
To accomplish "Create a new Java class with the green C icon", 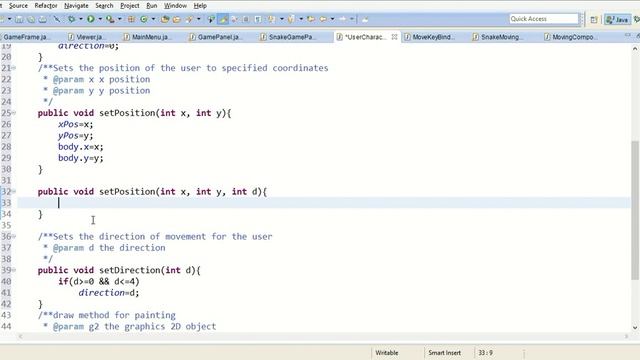I will (x=144, y=19).
